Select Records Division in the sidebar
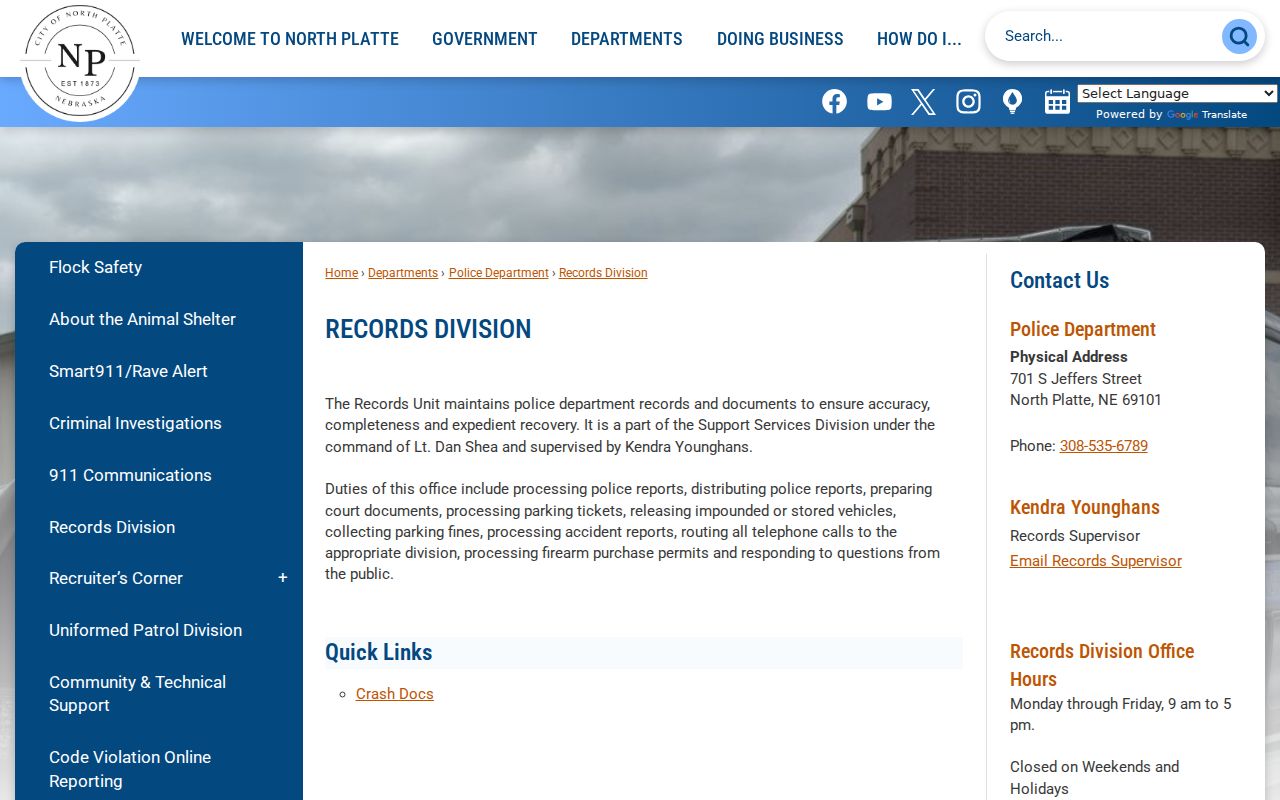 pos(112,527)
